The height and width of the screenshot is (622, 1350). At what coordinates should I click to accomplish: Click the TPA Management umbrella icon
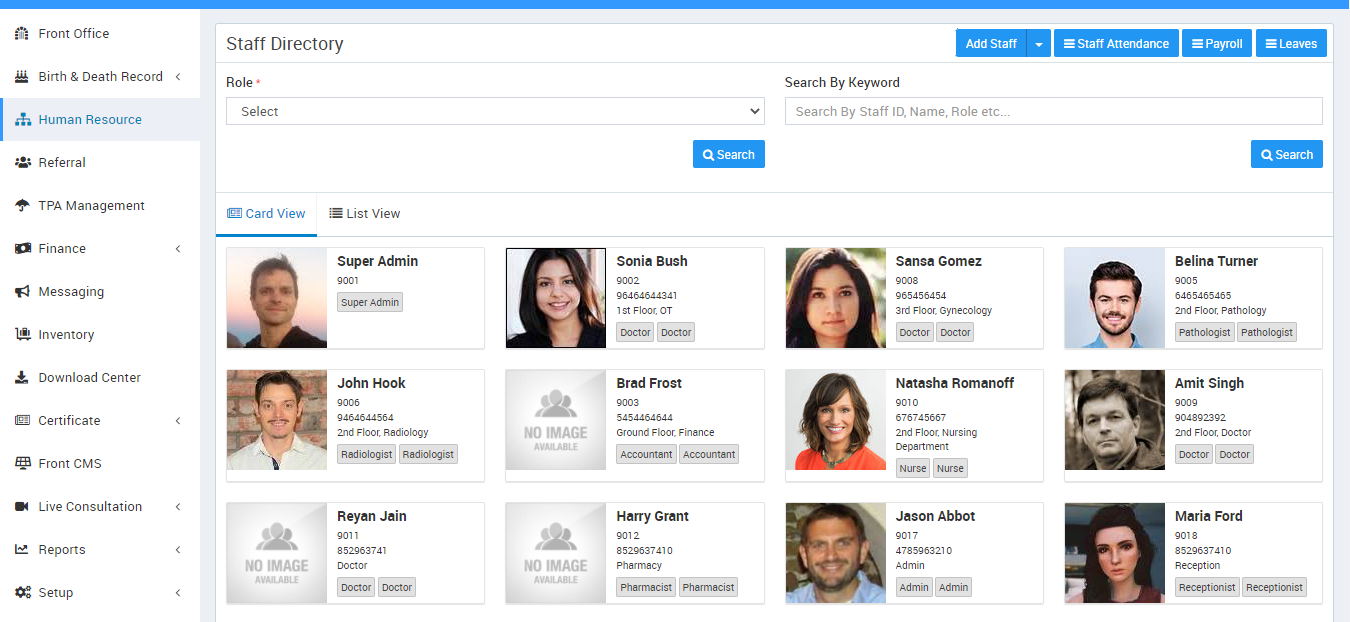click(22, 206)
